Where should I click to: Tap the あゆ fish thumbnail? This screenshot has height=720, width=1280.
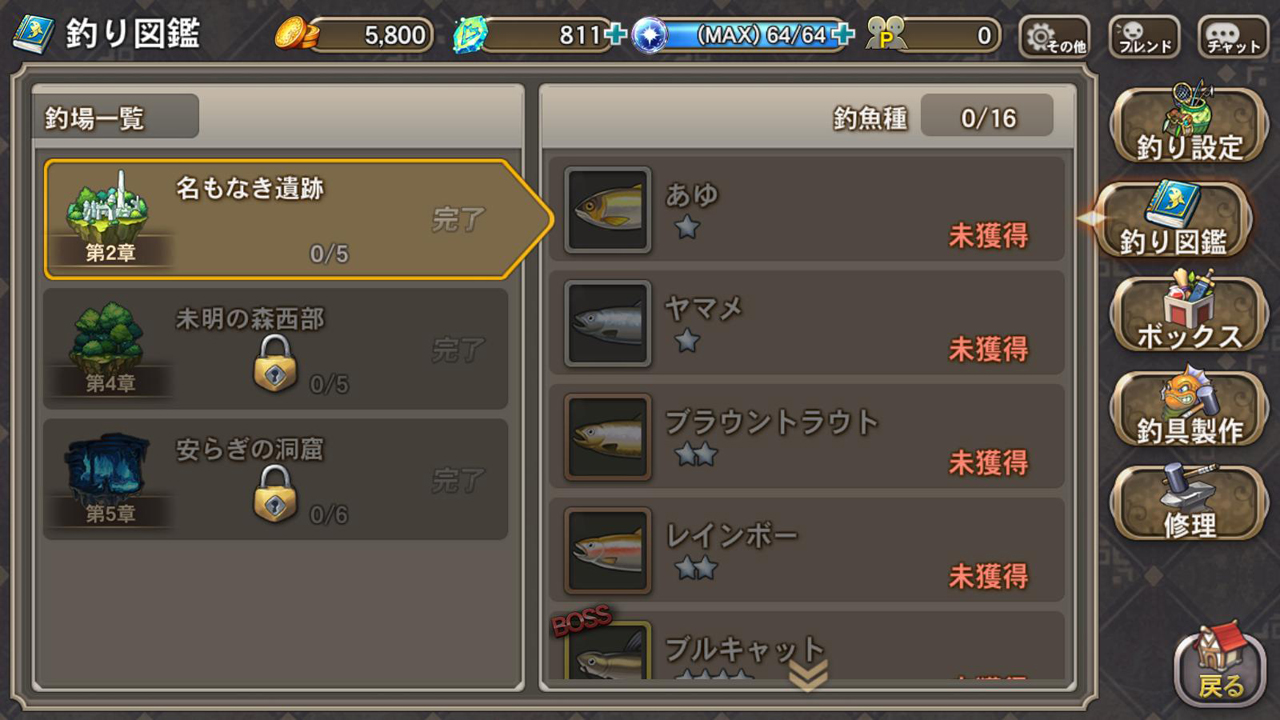[x=608, y=210]
